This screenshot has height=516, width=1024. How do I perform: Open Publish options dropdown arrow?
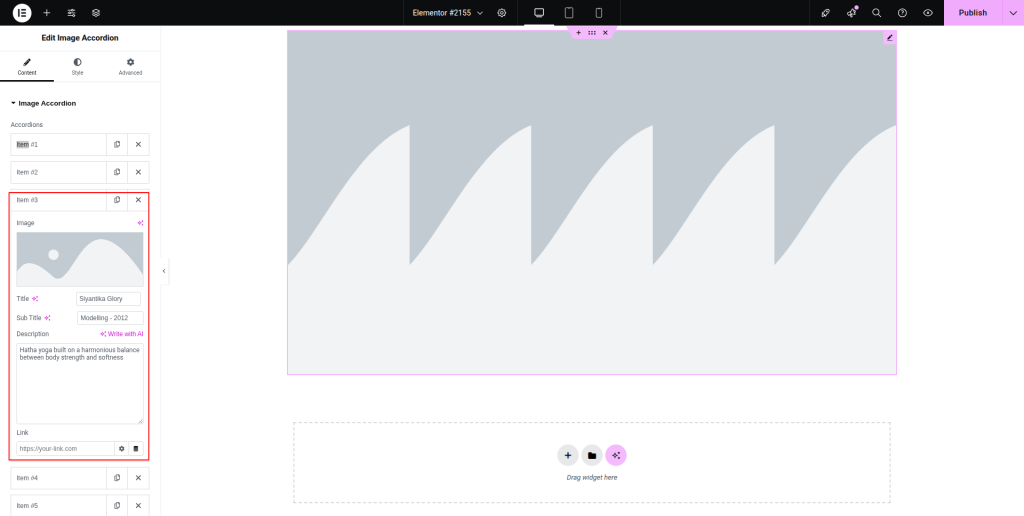[1013, 12]
